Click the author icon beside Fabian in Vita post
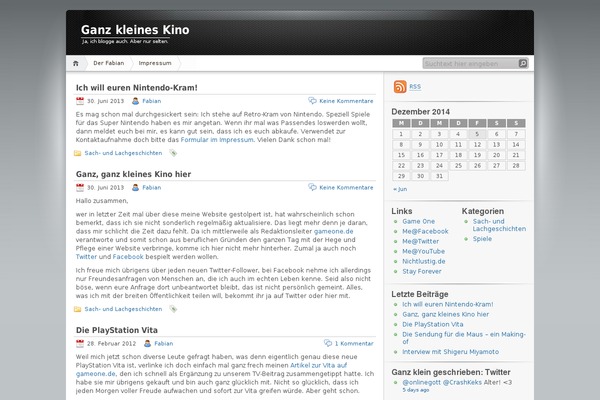Image resolution: width=600 pixels, height=400 pixels. pos(147,343)
